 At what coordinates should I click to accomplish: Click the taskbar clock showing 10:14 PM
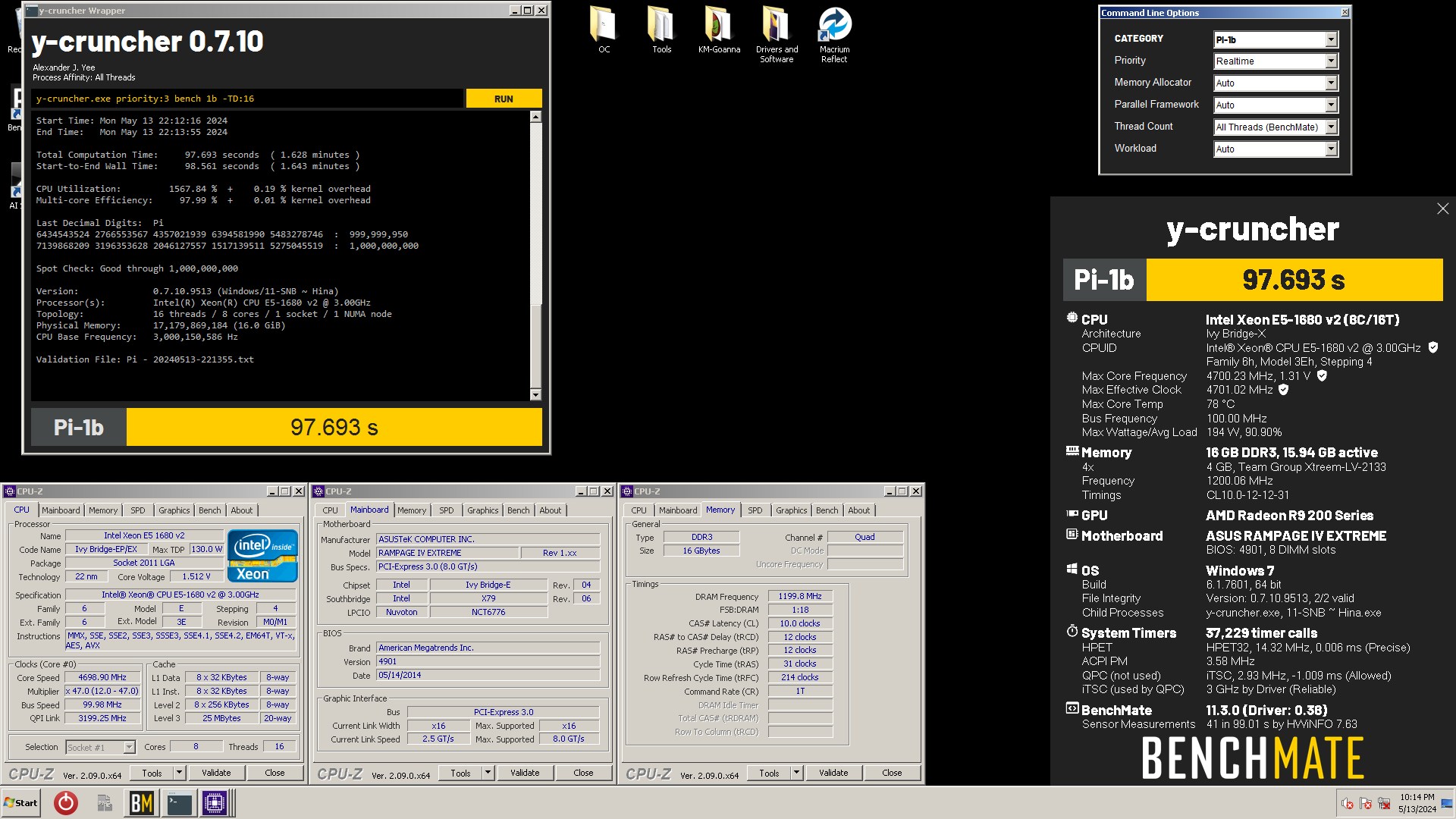[x=1417, y=803]
